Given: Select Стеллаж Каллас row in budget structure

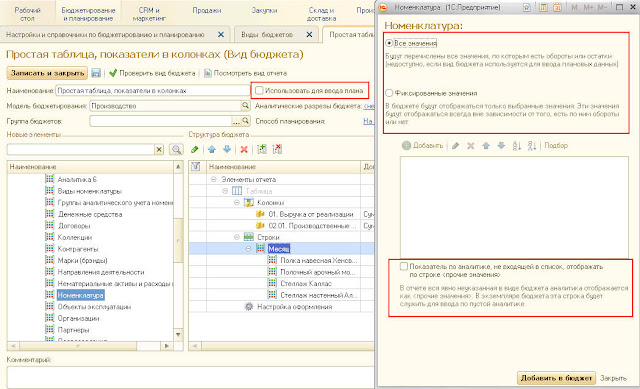Looking at the screenshot, I should point(306,283).
